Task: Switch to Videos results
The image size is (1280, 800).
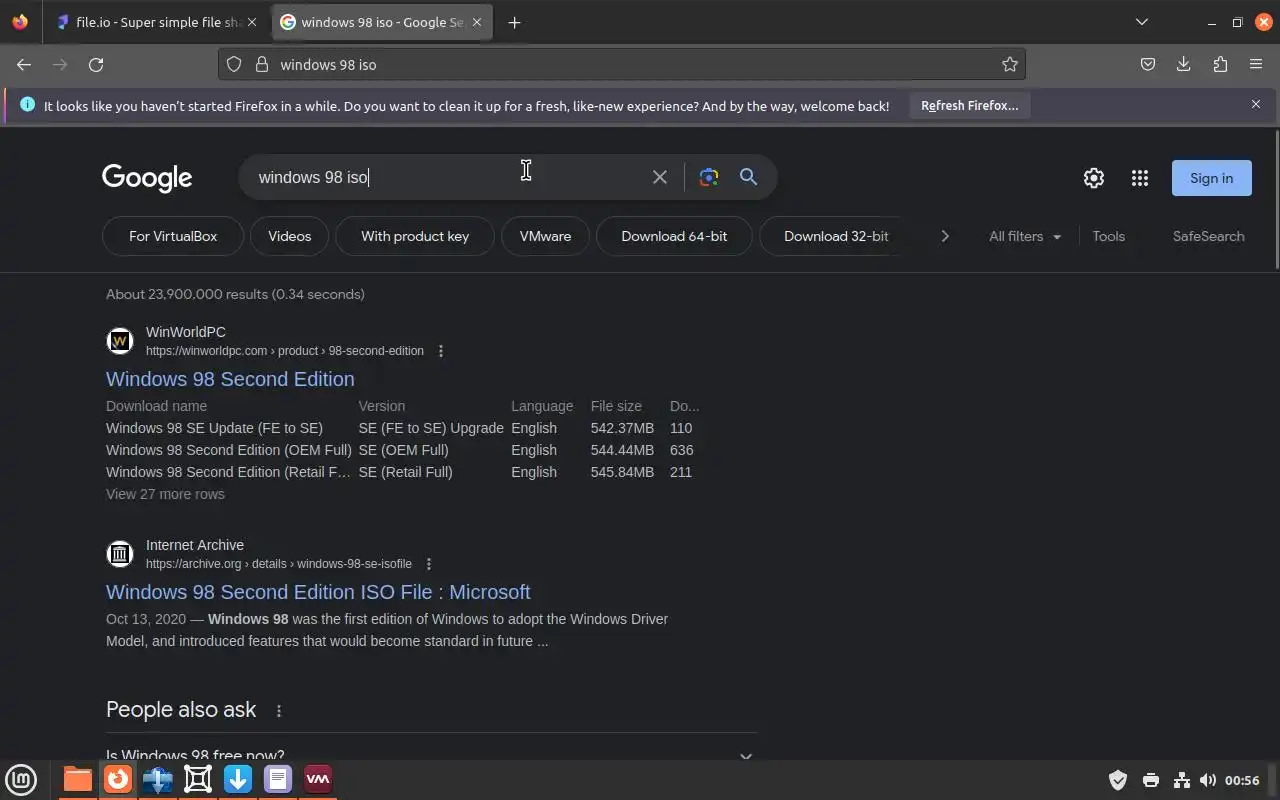Action: click(290, 236)
